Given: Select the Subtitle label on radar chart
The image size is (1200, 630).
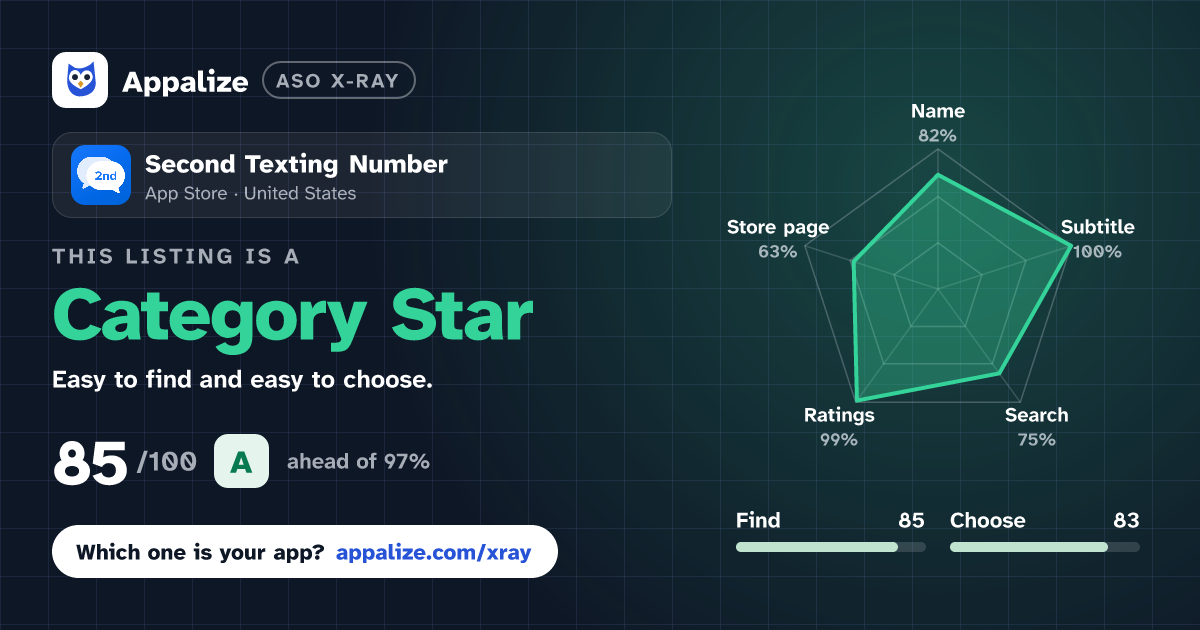Looking at the screenshot, I should (1097, 227).
